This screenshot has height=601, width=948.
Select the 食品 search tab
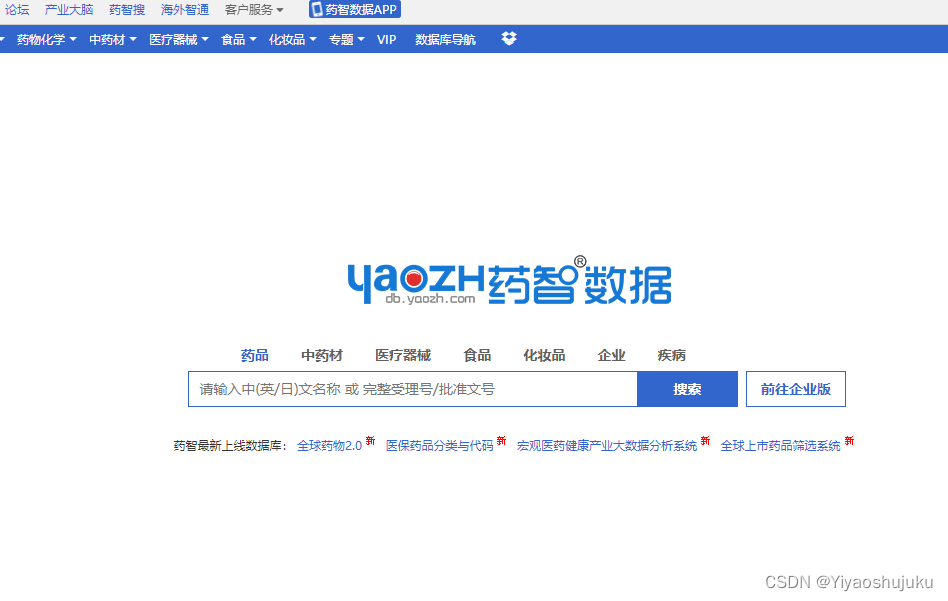tap(477, 355)
